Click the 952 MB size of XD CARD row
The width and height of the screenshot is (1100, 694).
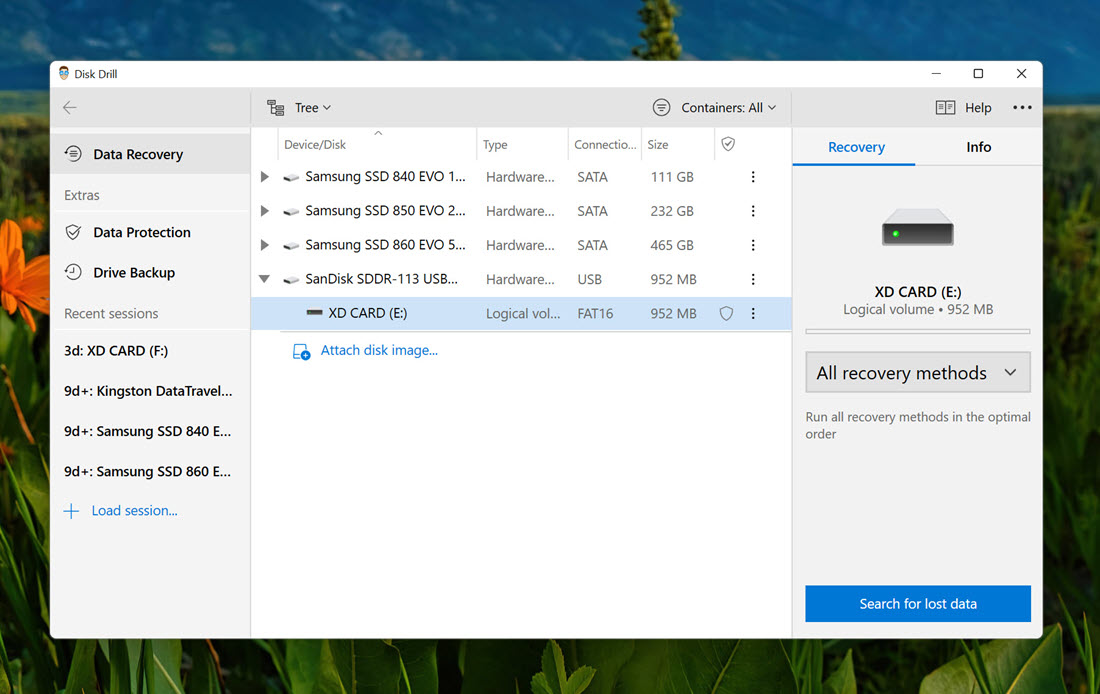point(673,314)
